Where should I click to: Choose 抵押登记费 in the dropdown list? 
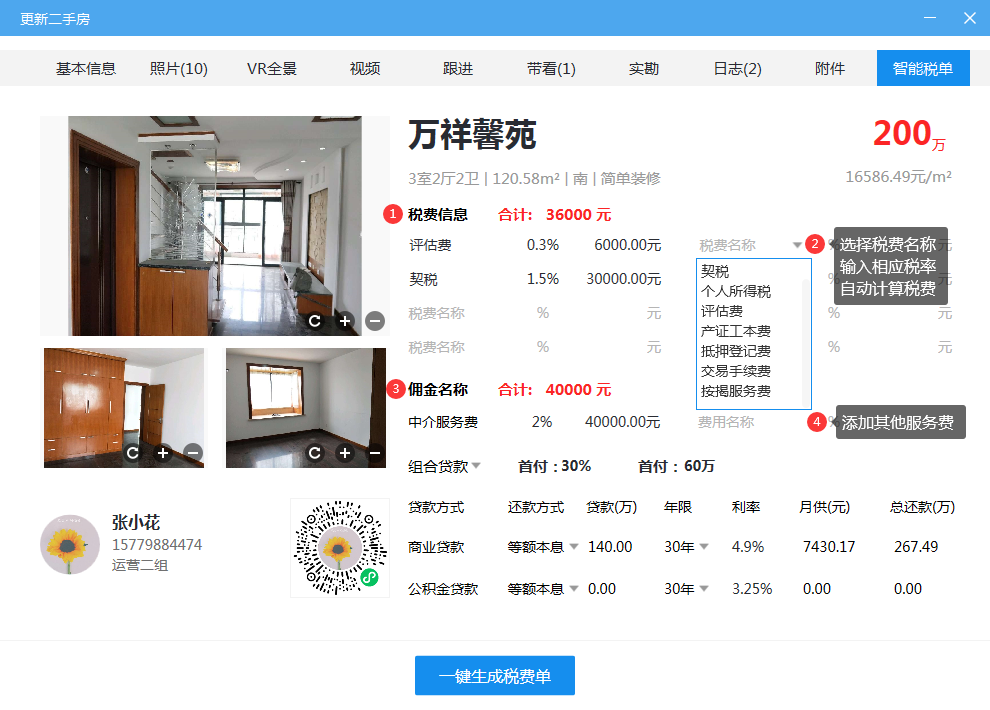[736, 351]
